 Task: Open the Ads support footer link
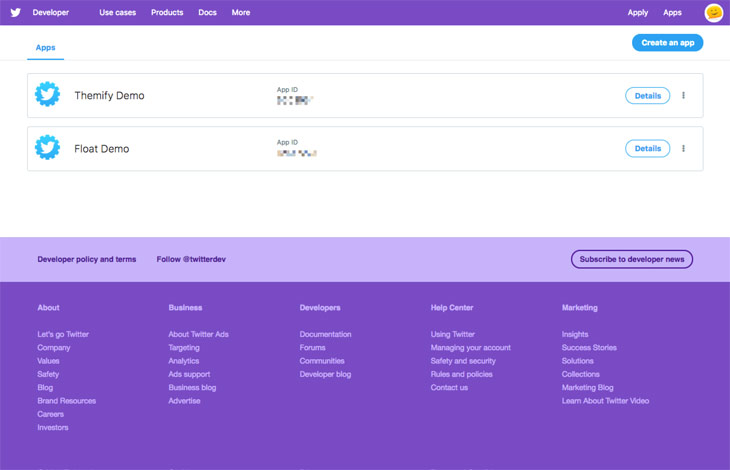[189, 374]
